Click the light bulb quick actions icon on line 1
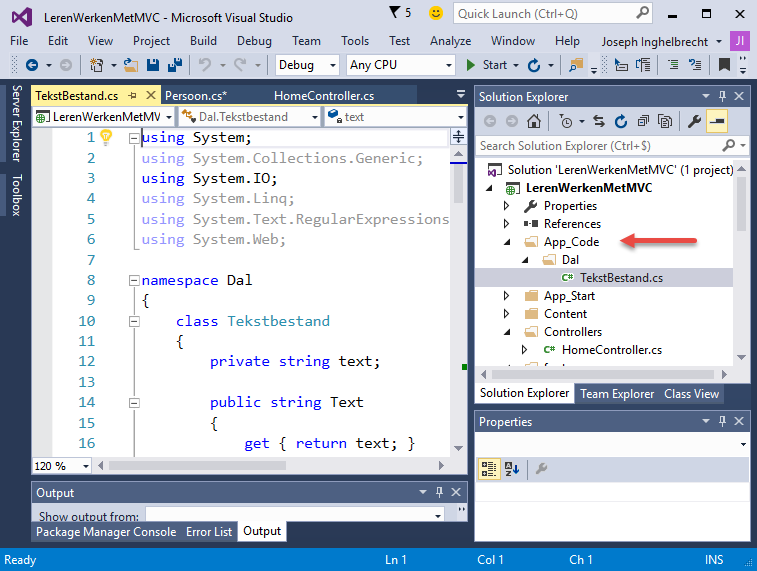 tap(106, 137)
